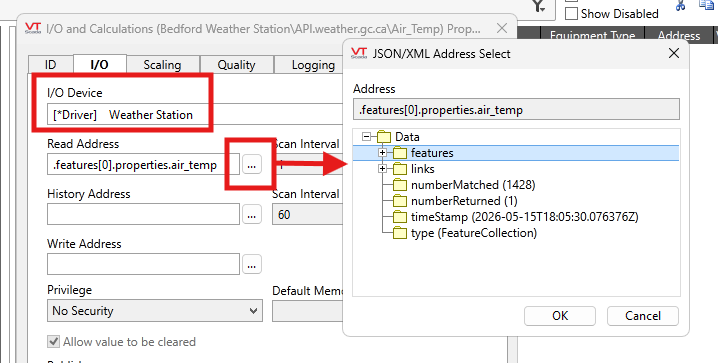Image resolution: width=718 pixels, height=363 pixels.
Task: Select the timeStamp folder icon
Action: point(400,217)
